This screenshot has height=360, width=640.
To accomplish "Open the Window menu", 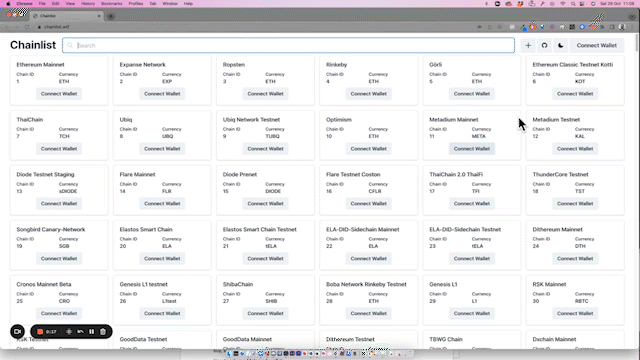I will click(x=170, y=4).
